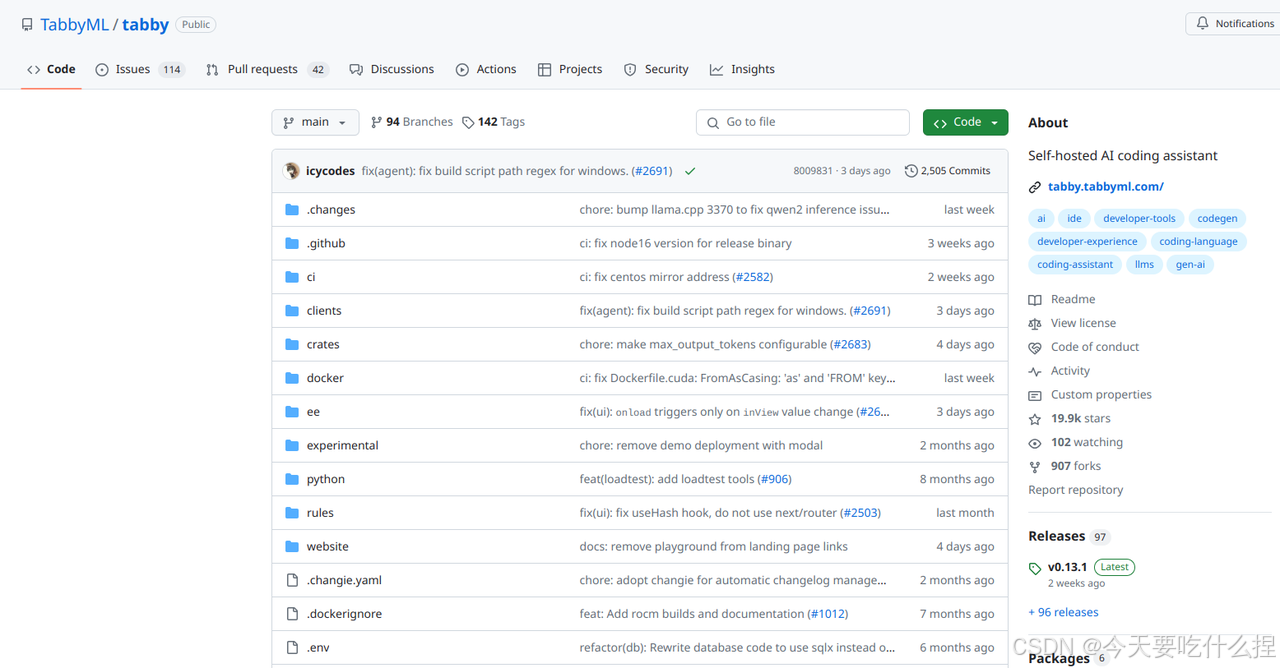Click the experimental folder icon
This screenshot has width=1280, height=668.
click(292, 445)
